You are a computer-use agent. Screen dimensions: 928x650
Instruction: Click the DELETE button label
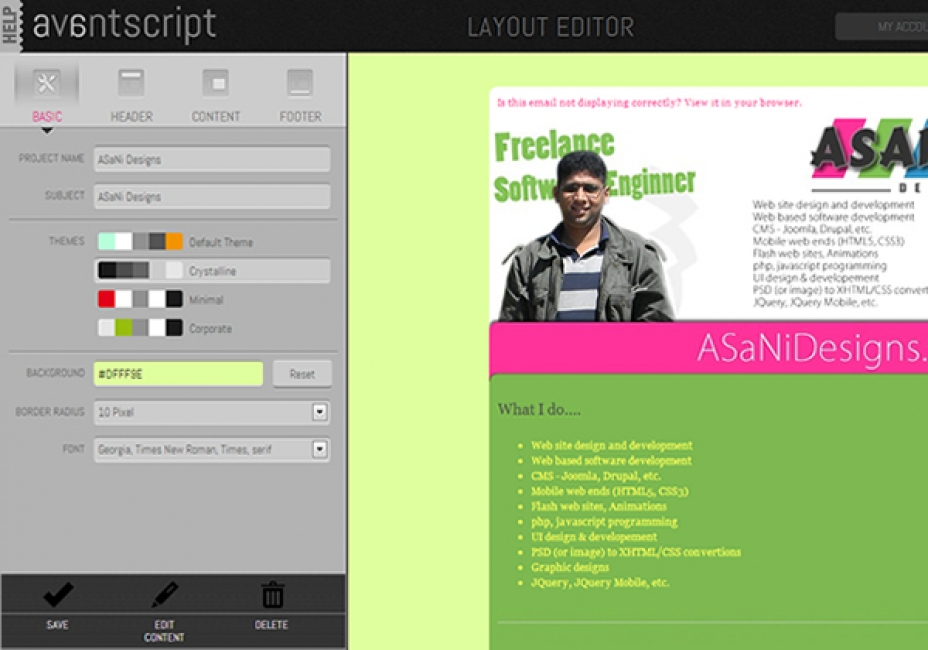(272, 625)
